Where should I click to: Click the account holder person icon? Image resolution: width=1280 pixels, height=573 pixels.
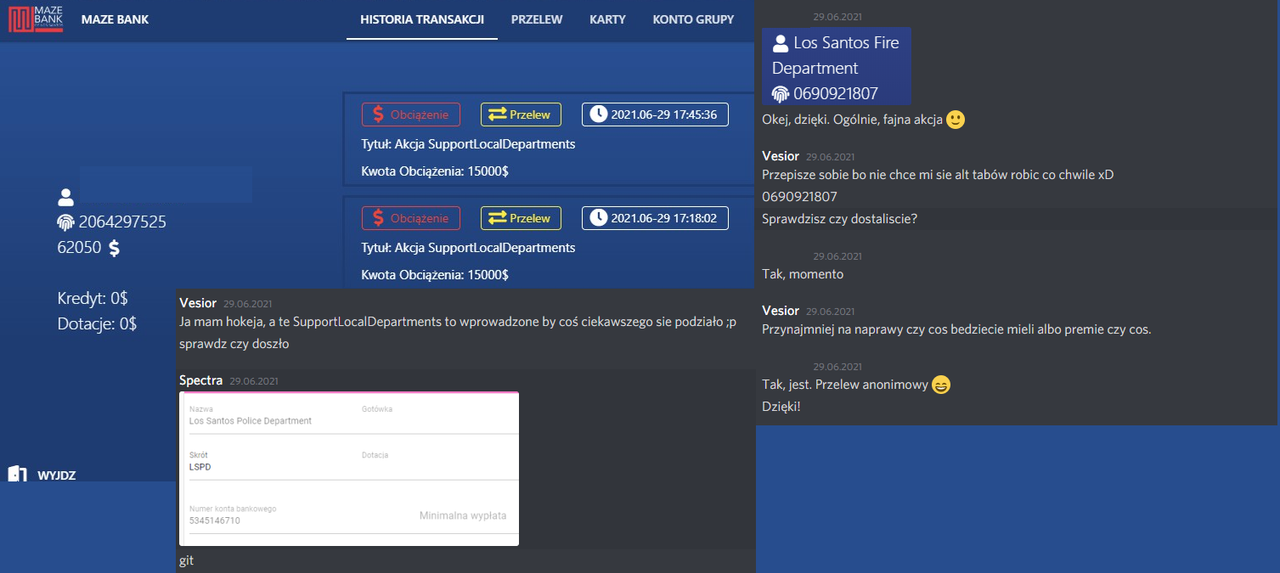click(66, 197)
